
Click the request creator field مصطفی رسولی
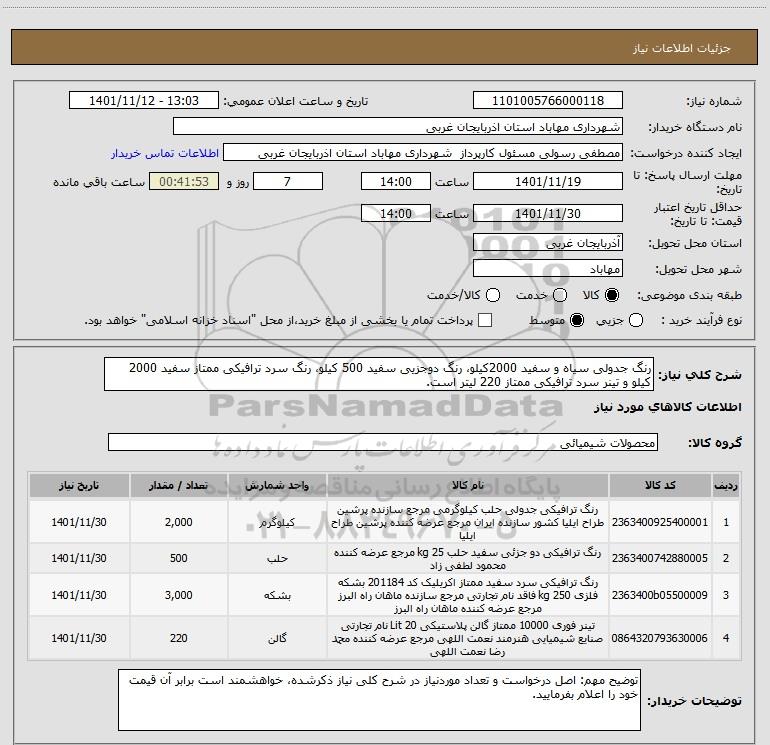click(x=423, y=153)
